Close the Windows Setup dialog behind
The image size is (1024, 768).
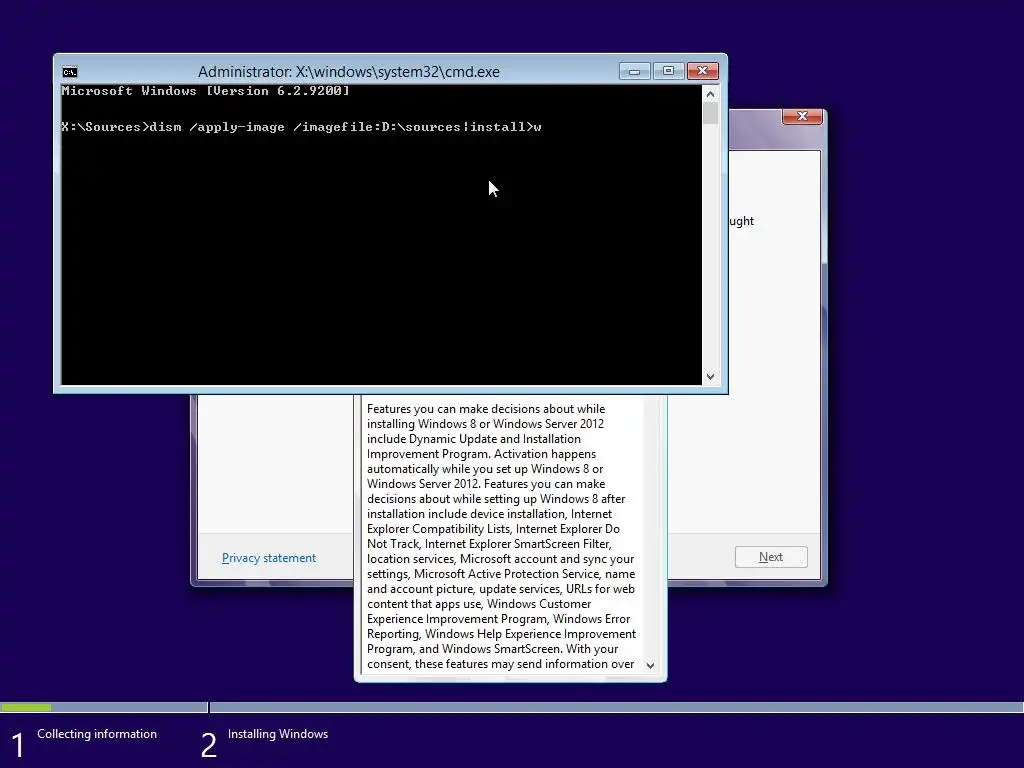802,116
